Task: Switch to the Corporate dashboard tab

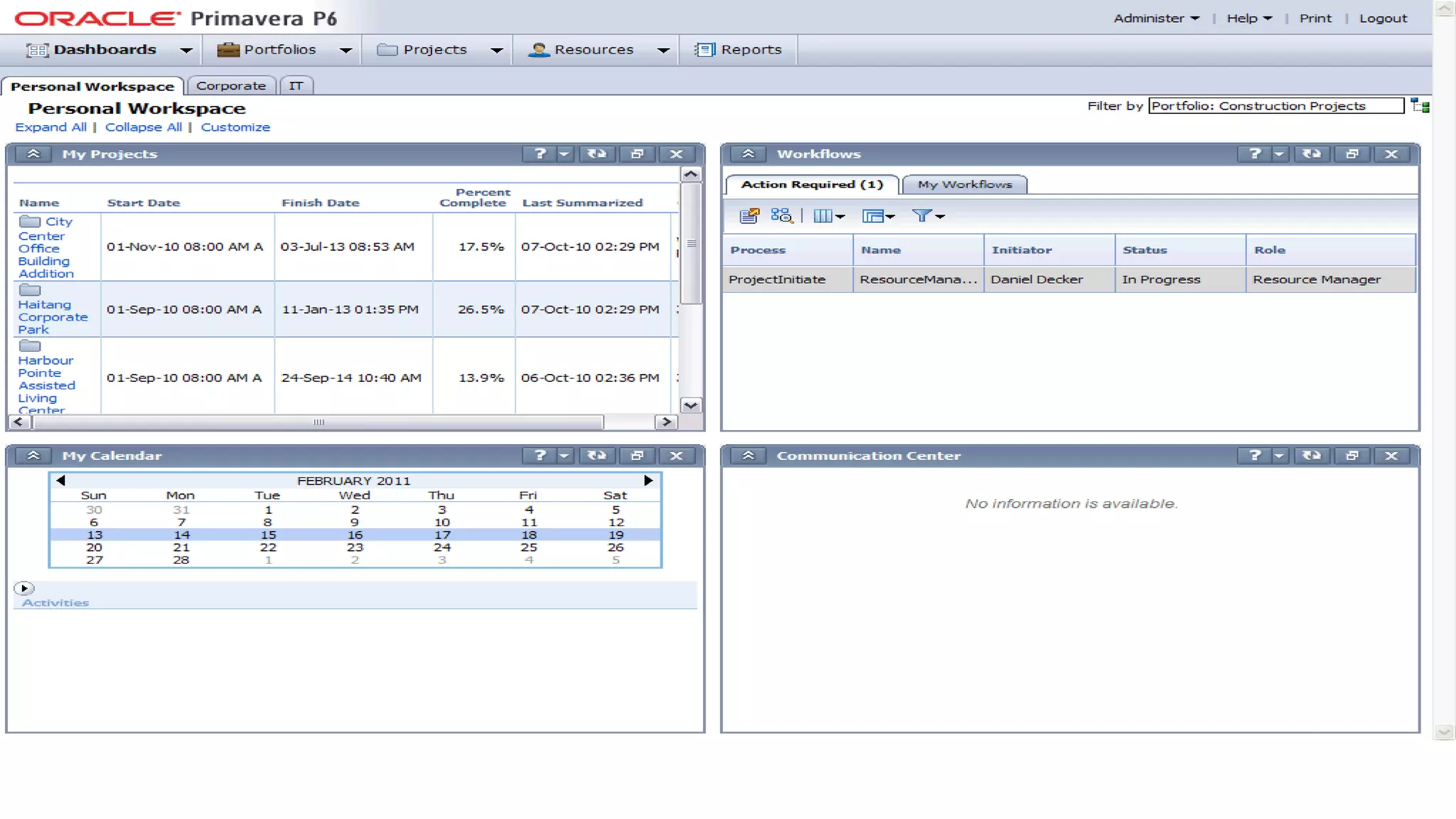Action: click(x=231, y=85)
